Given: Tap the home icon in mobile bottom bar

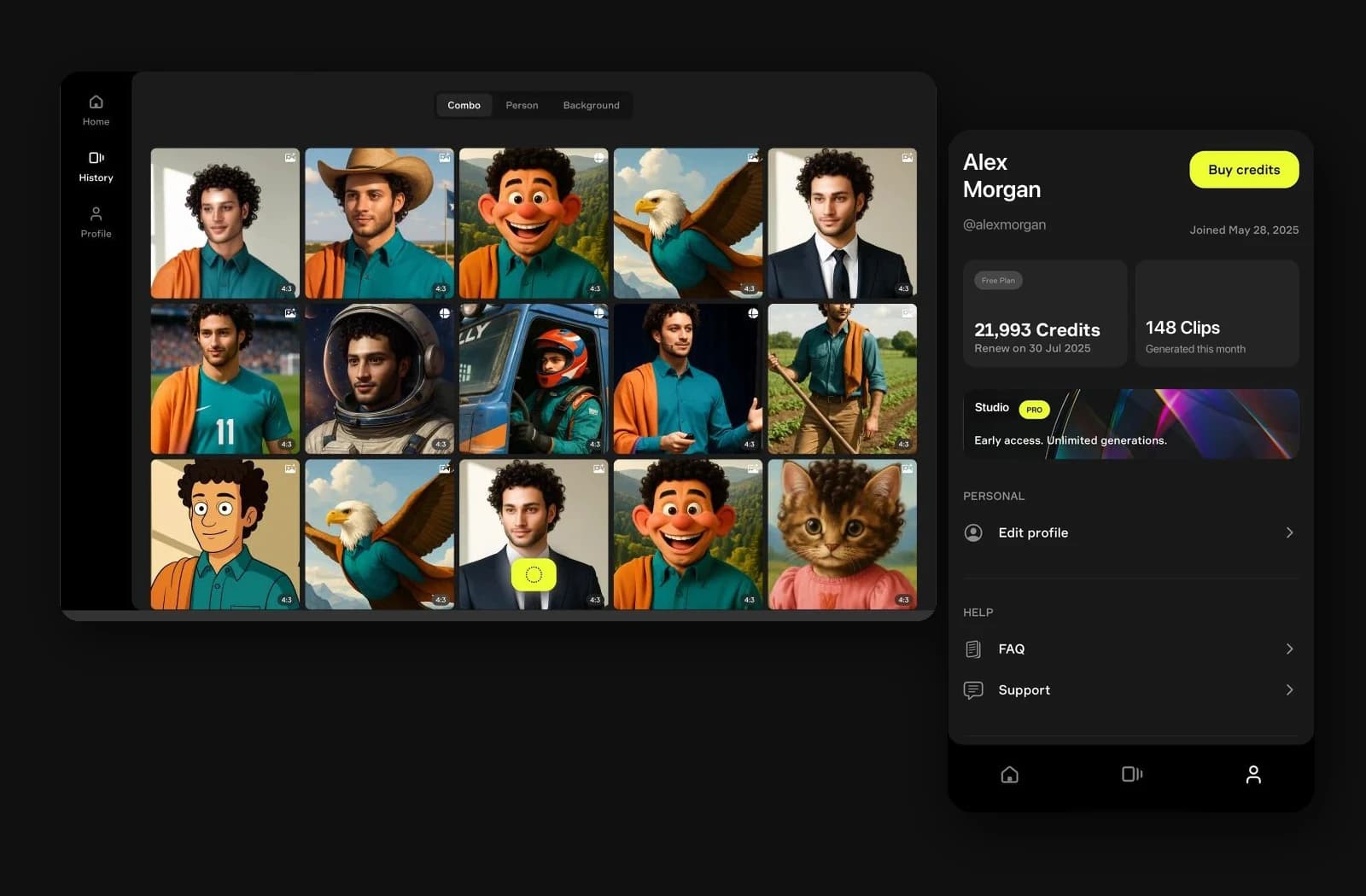Looking at the screenshot, I should 1009,774.
